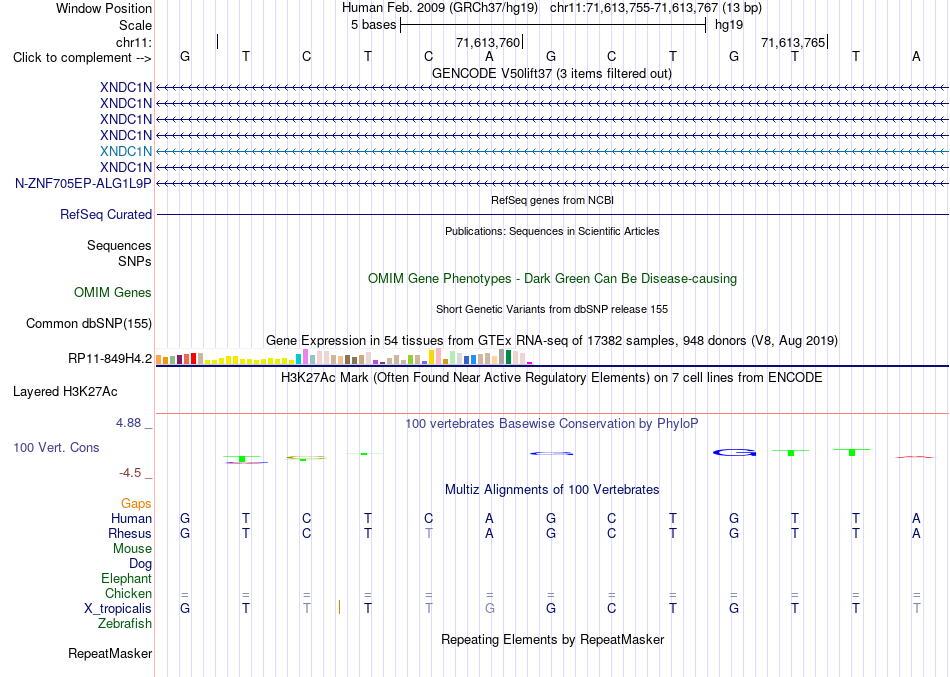Open the 100 Vert. Cons track label
Screen dimensions: 950x677
(x=56, y=447)
